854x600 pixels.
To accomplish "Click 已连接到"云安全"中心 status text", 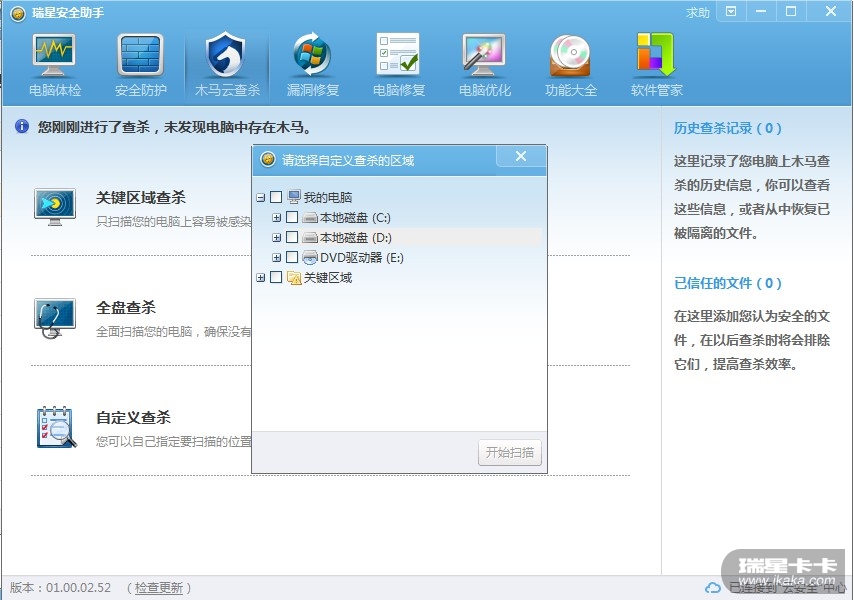I will pyautogui.click(x=788, y=588).
